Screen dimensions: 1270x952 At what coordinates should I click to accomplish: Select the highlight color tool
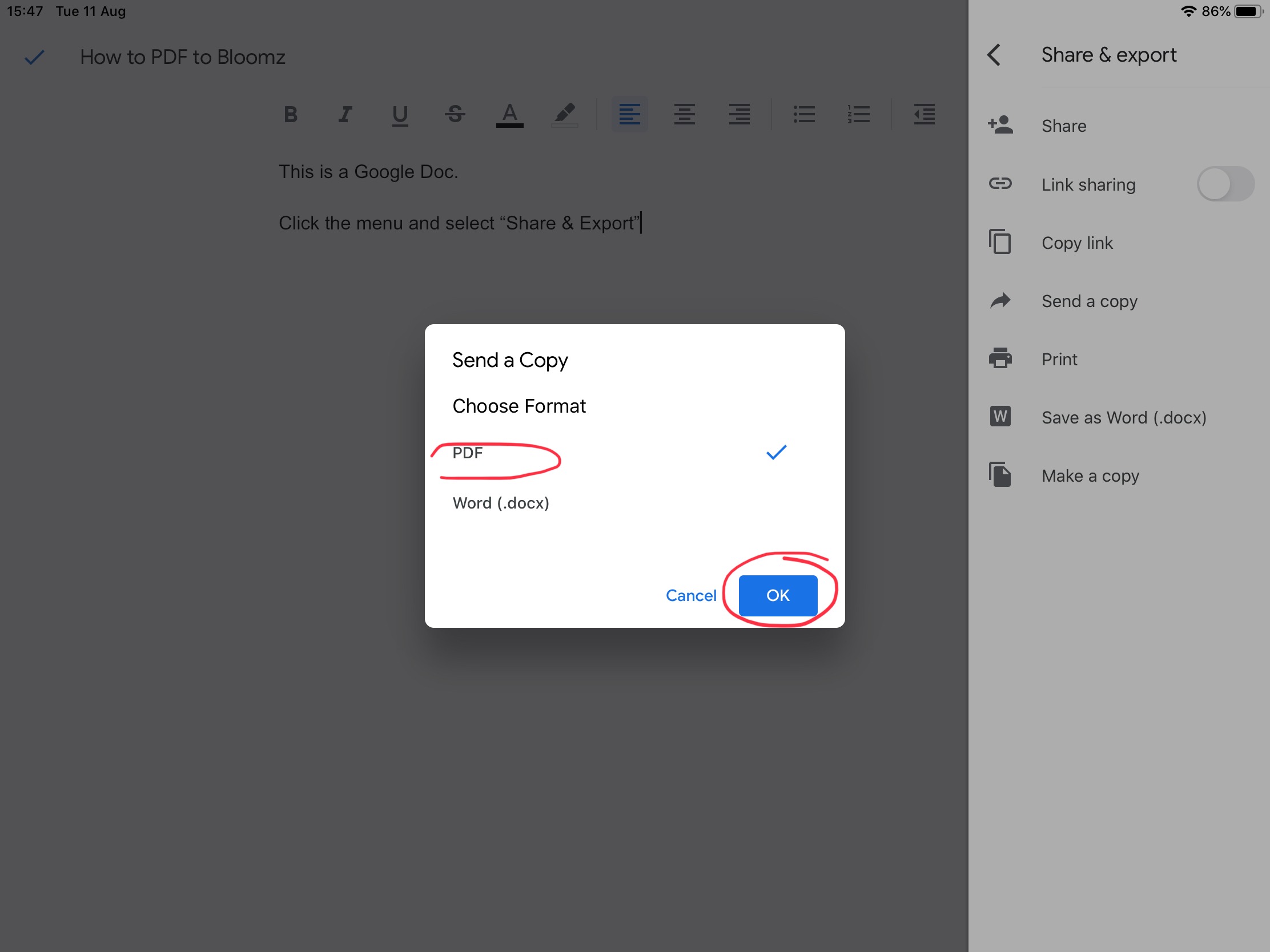click(564, 114)
